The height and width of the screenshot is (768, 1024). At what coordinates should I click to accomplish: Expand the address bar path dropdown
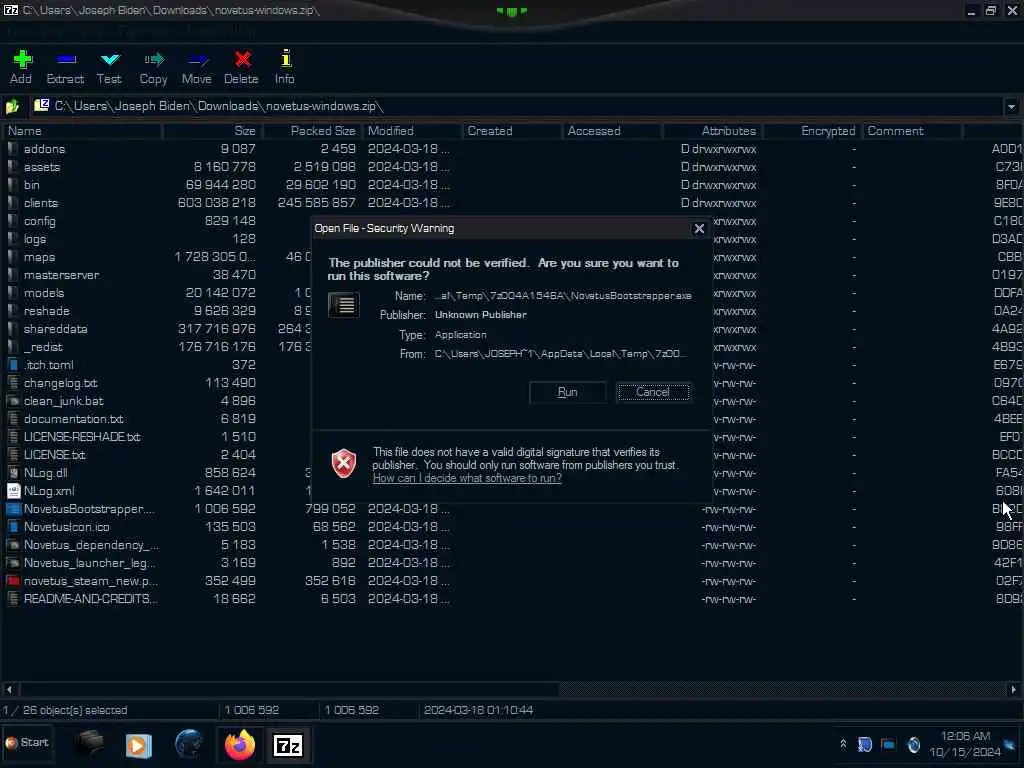click(x=1011, y=106)
